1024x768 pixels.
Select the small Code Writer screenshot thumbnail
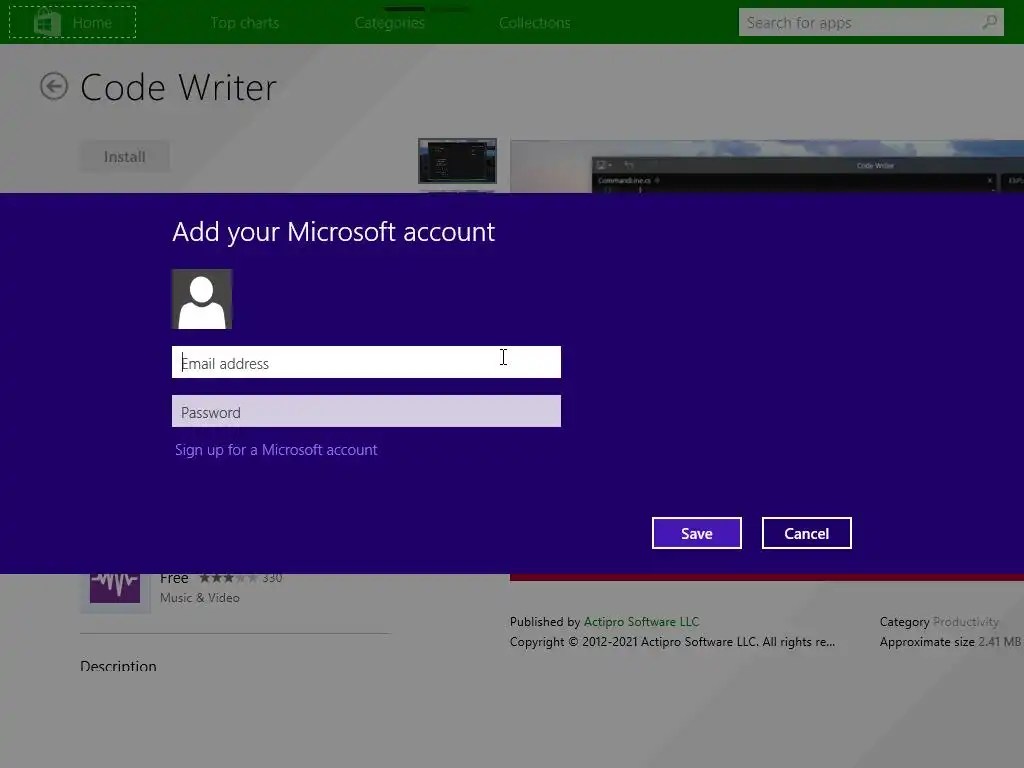pyautogui.click(x=457, y=161)
